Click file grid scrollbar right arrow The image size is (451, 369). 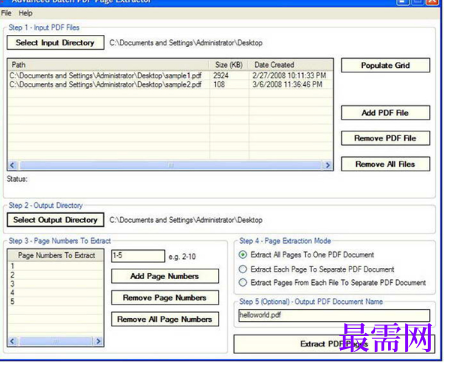tap(328, 165)
